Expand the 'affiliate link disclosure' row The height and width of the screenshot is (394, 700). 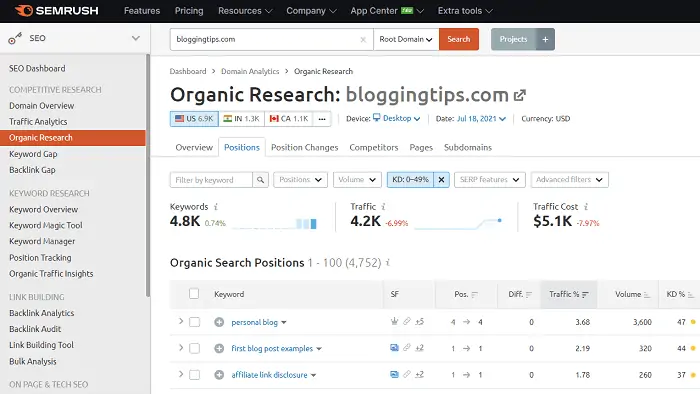[181, 374]
